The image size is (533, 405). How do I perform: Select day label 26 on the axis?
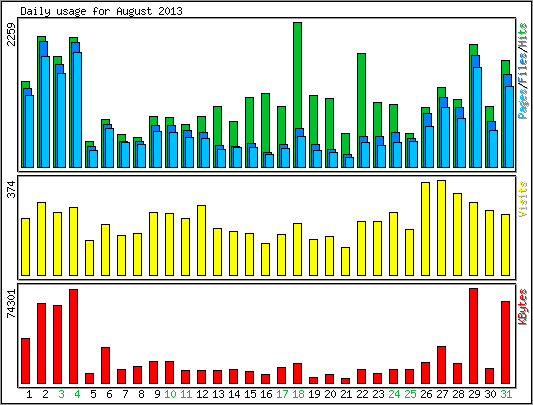(x=426, y=394)
